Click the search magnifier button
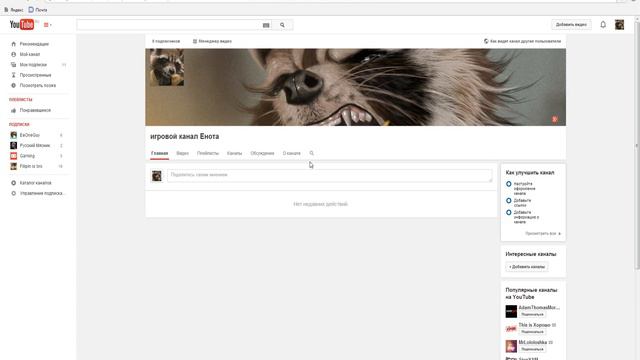The image size is (640, 360). [x=282, y=25]
